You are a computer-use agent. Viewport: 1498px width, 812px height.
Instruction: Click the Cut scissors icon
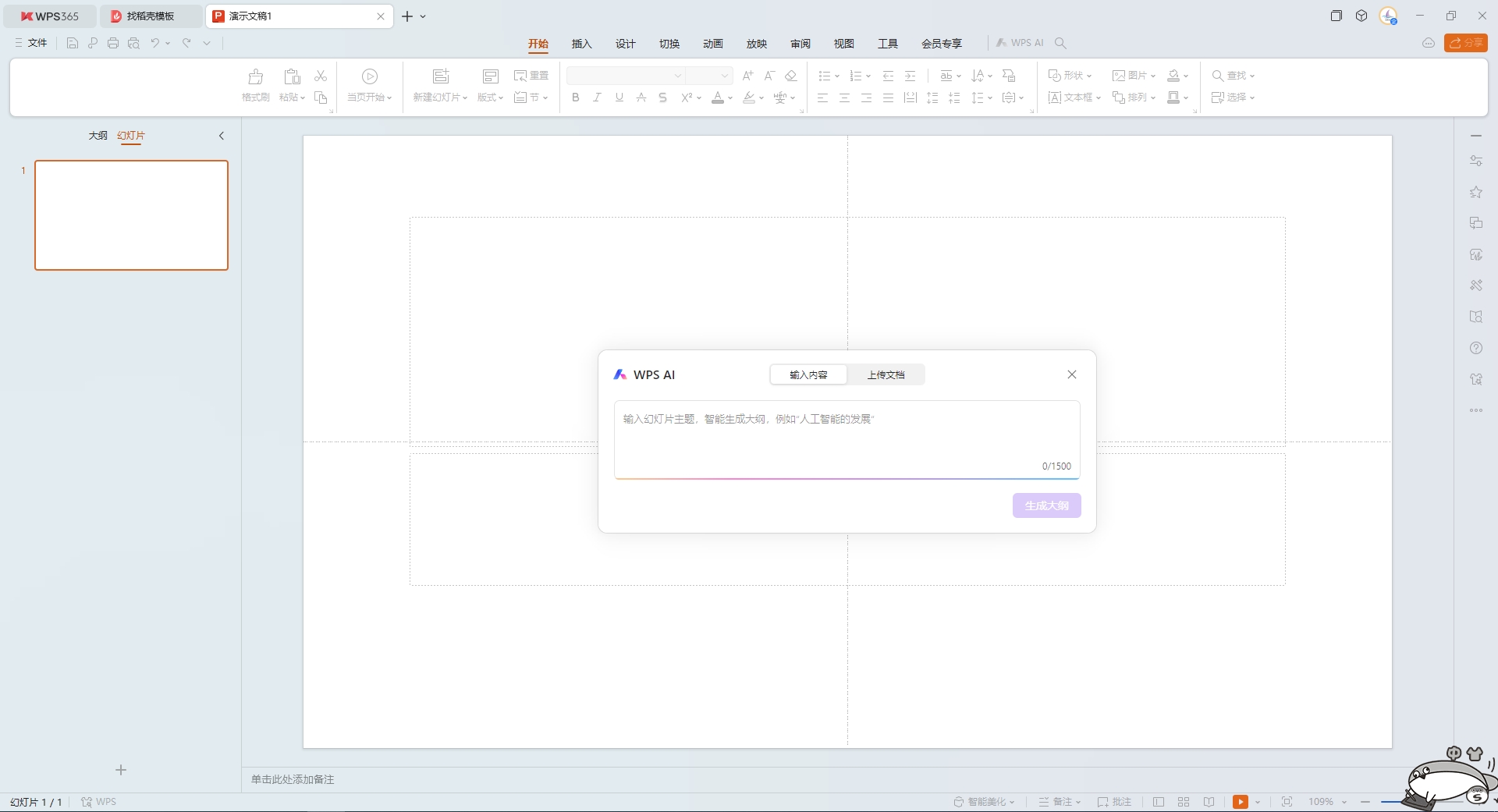click(321, 76)
